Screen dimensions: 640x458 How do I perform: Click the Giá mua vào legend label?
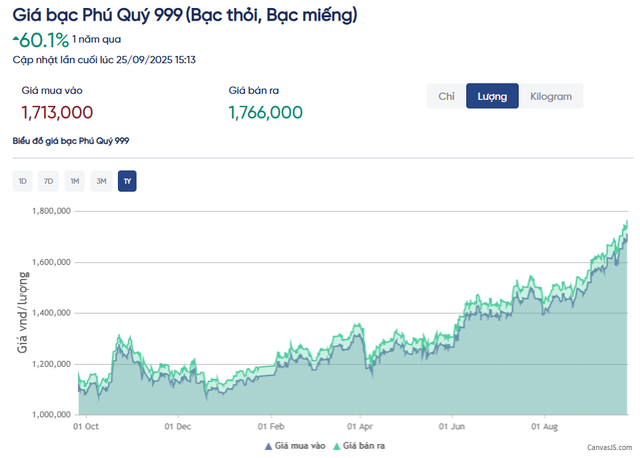[300, 446]
